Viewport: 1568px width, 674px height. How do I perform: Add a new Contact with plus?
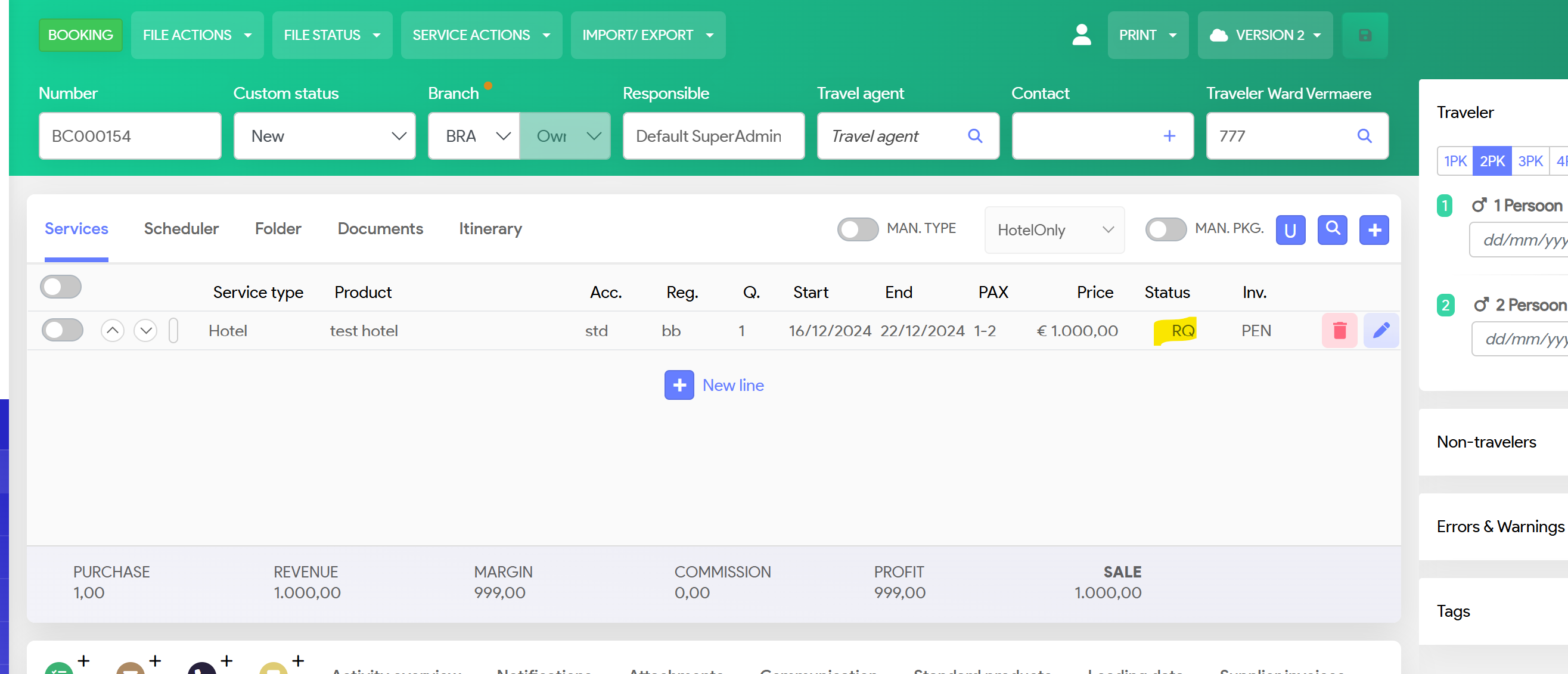(1169, 136)
